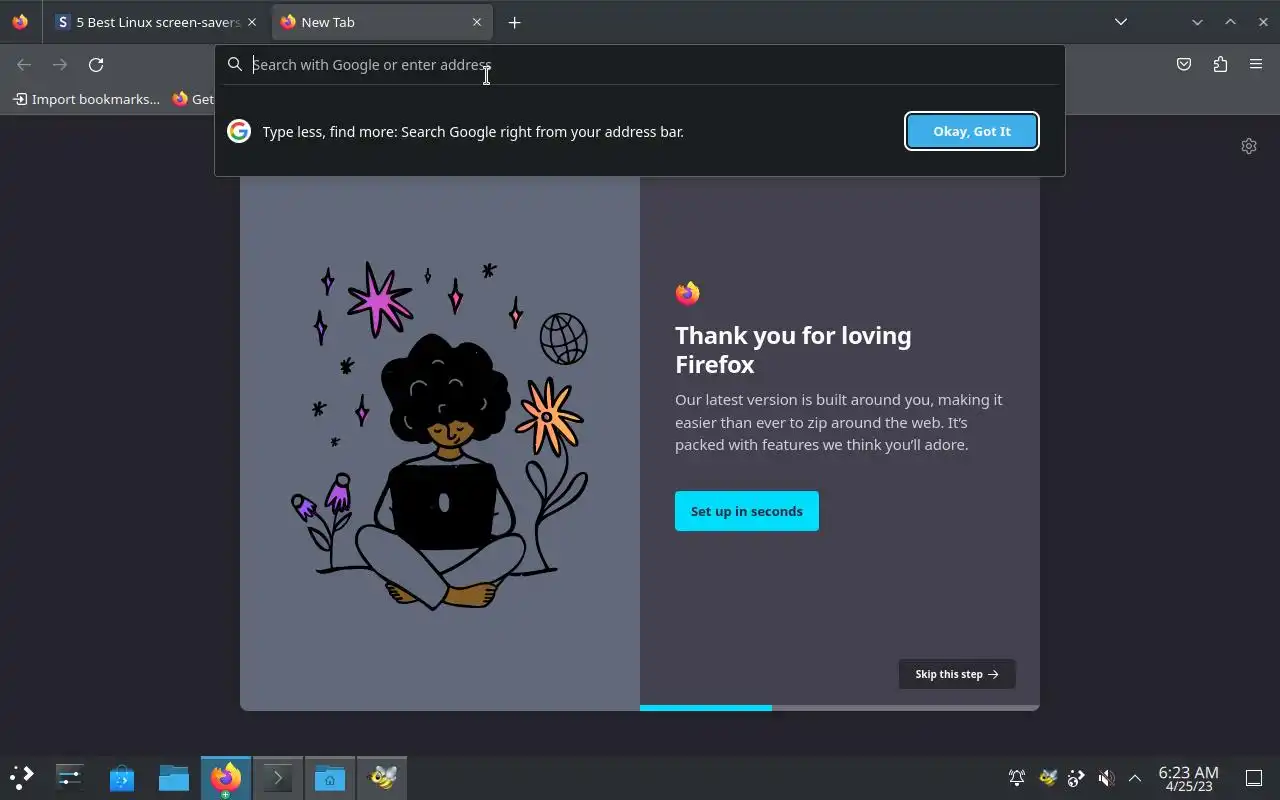Screen dimensions: 1280x800
Task: Launch Discover software center from taskbar
Action: (x=122, y=777)
